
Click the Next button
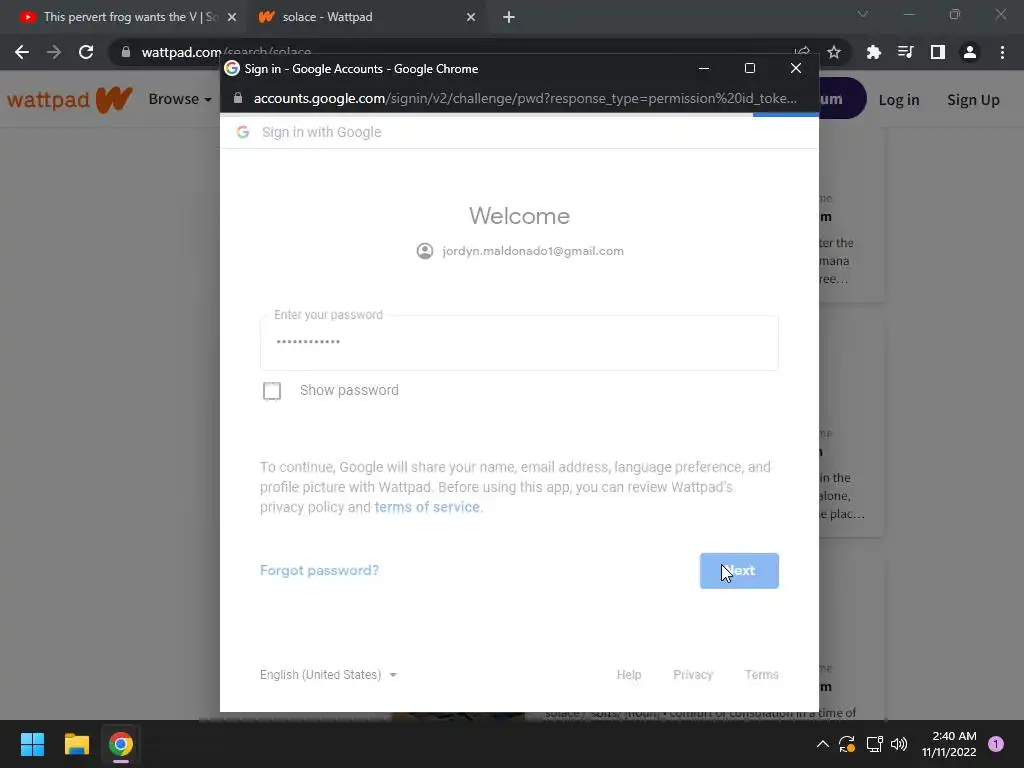[739, 571]
